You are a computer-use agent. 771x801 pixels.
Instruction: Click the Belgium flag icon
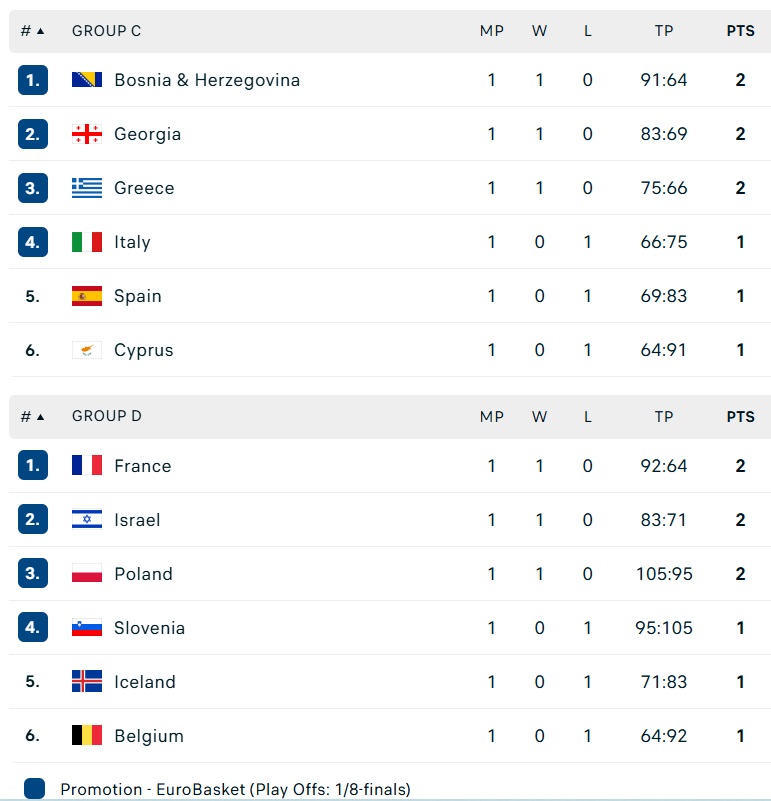pyautogui.click(x=87, y=735)
